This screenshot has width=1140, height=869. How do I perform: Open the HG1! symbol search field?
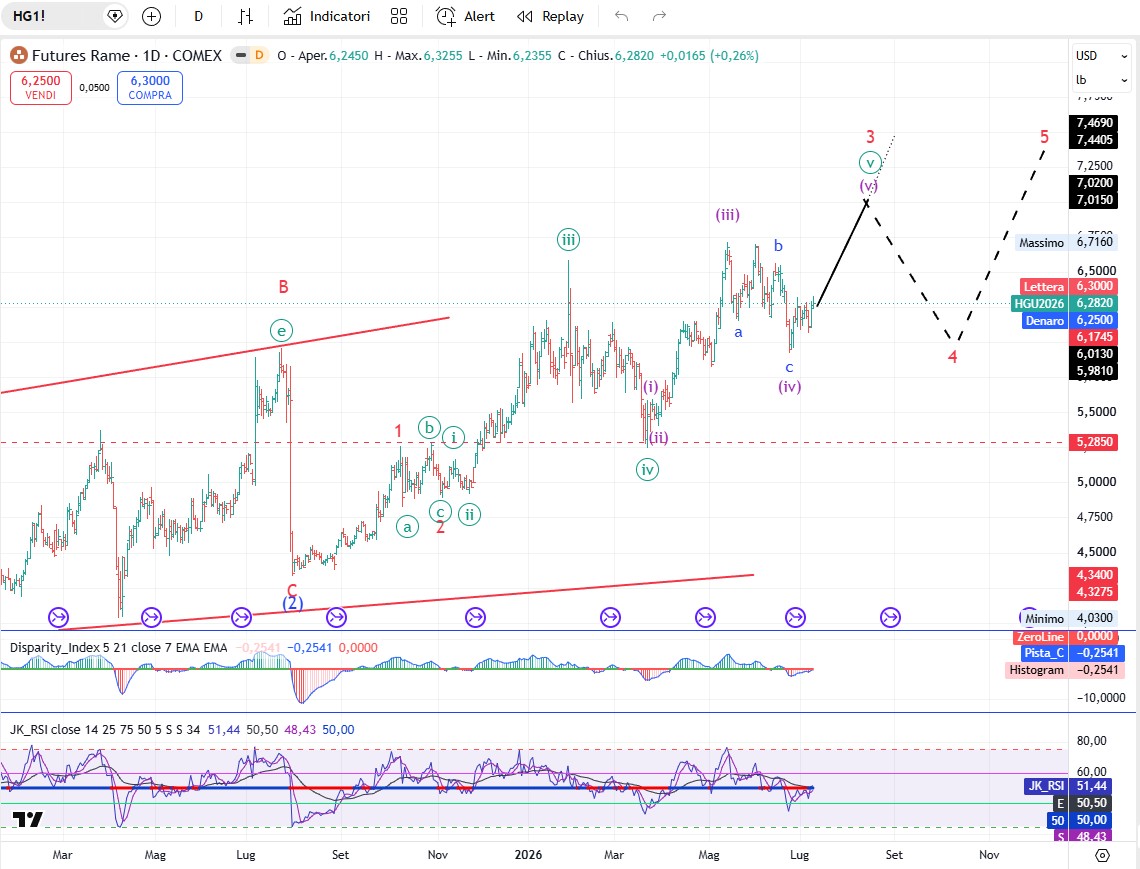tap(51, 16)
